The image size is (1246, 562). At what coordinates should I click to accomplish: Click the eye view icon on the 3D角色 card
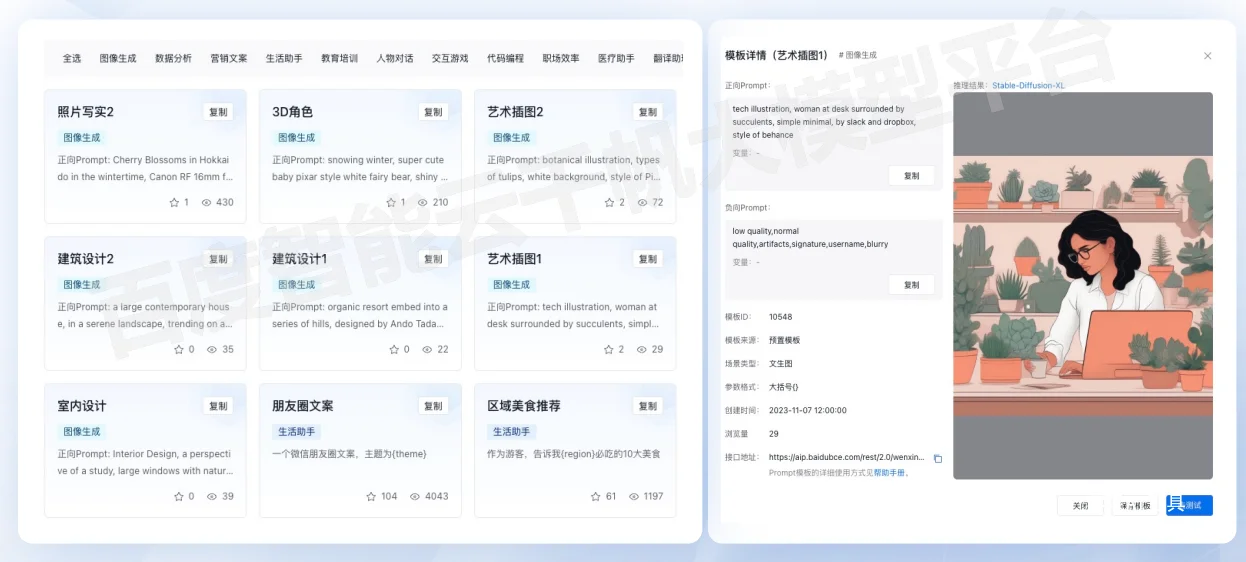[x=423, y=202]
